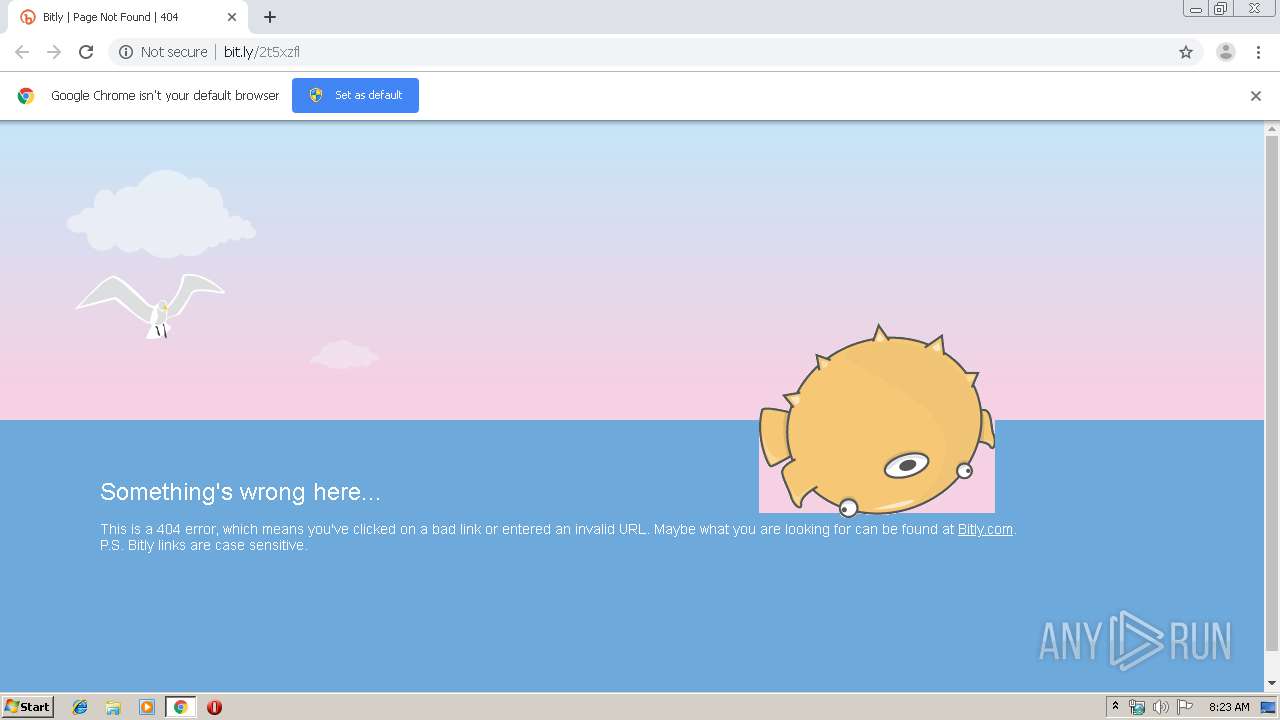Screen dimensions: 1280x720
Task: Click the show desktop tray icon
Action: point(1268,707)
